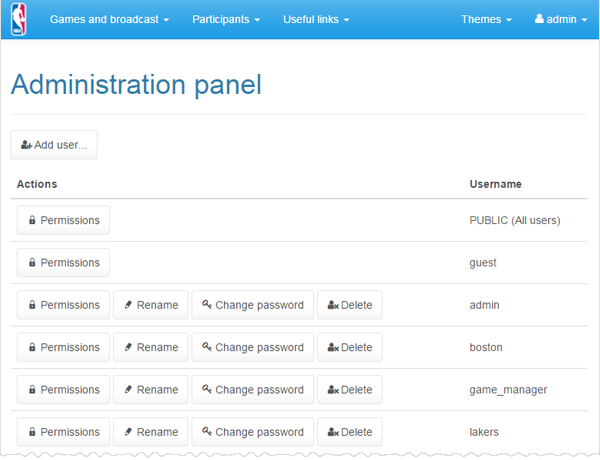The height and width of the screenshot is (460, 600).
Task: Open the admin account menu
Action: tap(562, 20)
